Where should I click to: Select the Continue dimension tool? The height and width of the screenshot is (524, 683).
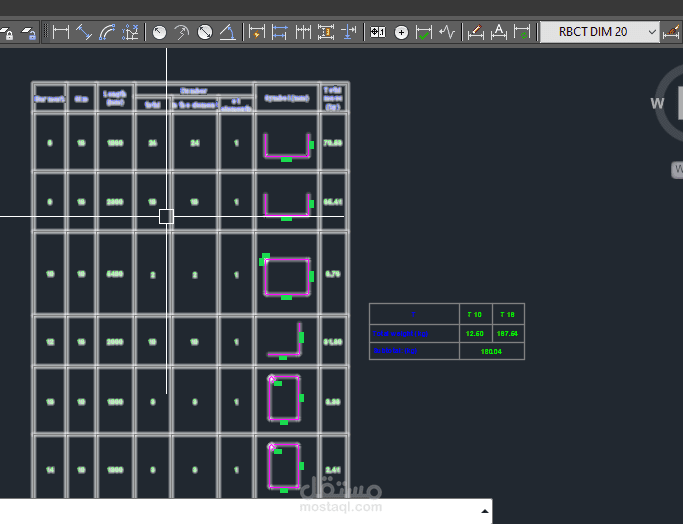coord(303,32)
